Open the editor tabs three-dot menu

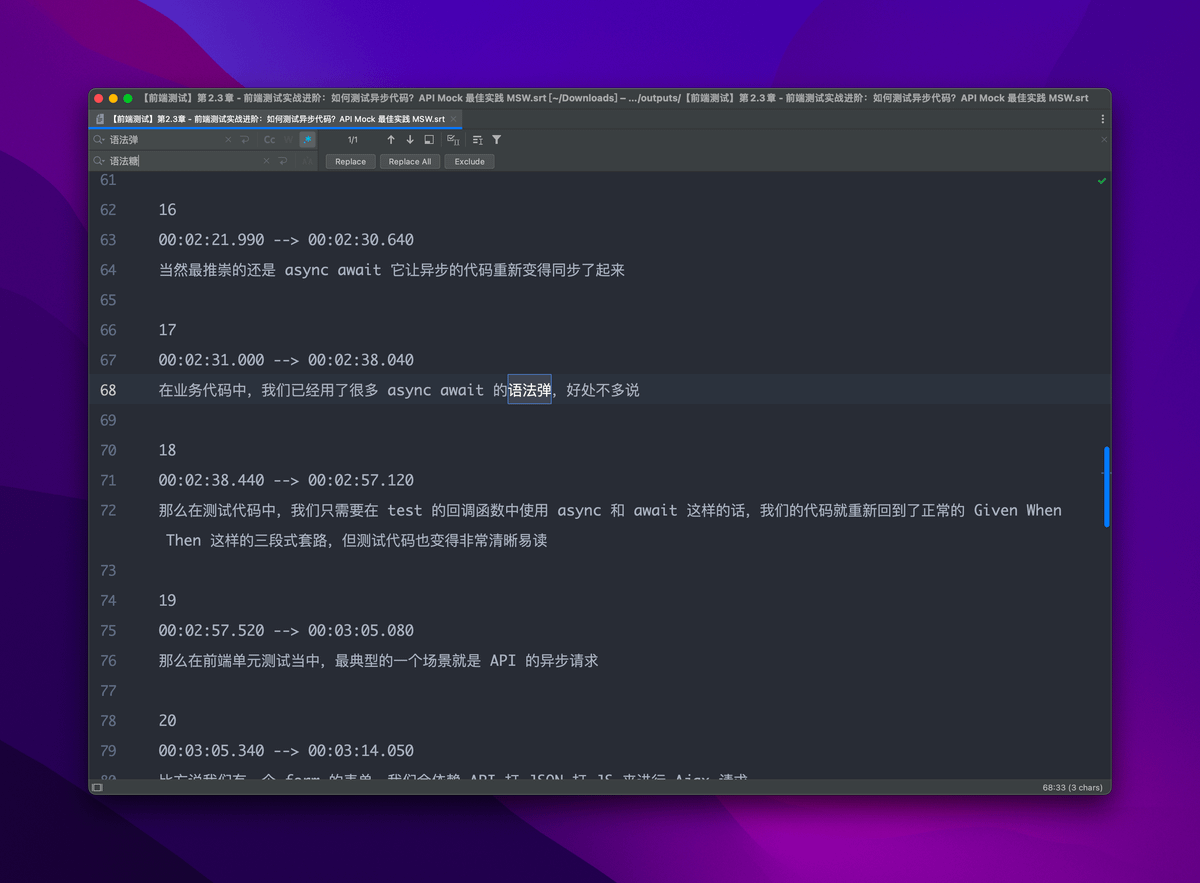tap(1102, 118)
